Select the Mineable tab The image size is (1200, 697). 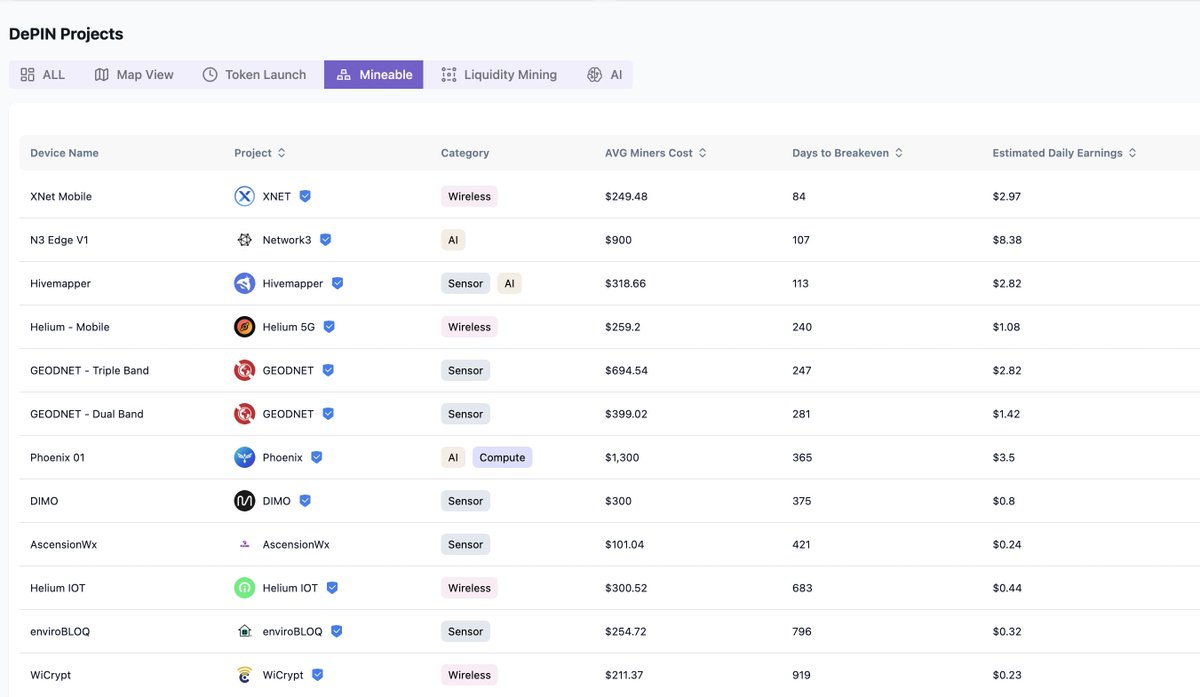(x=373, y=75)
